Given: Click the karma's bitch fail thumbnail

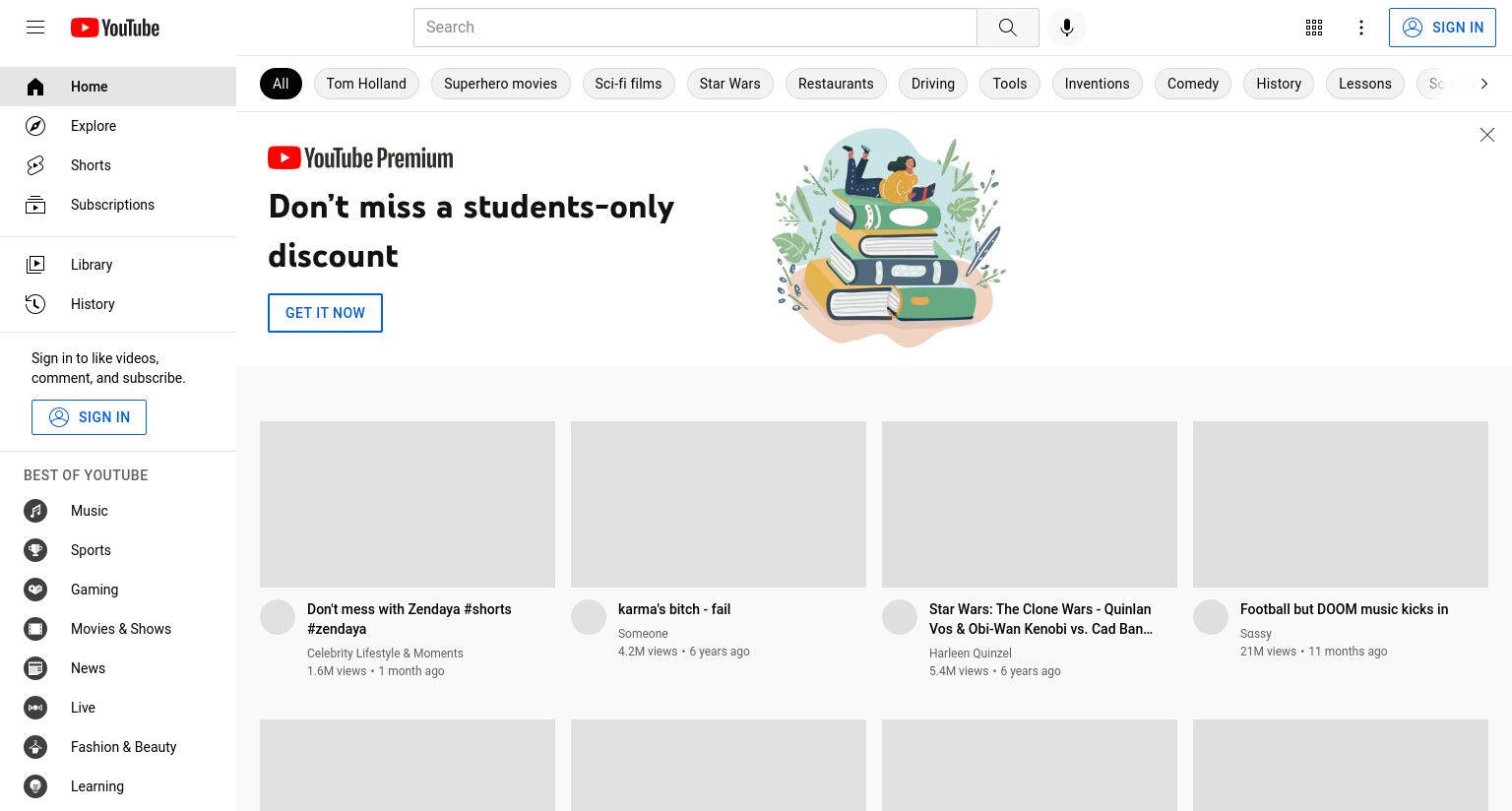Looking at the screenshot, I should [719, 504].
